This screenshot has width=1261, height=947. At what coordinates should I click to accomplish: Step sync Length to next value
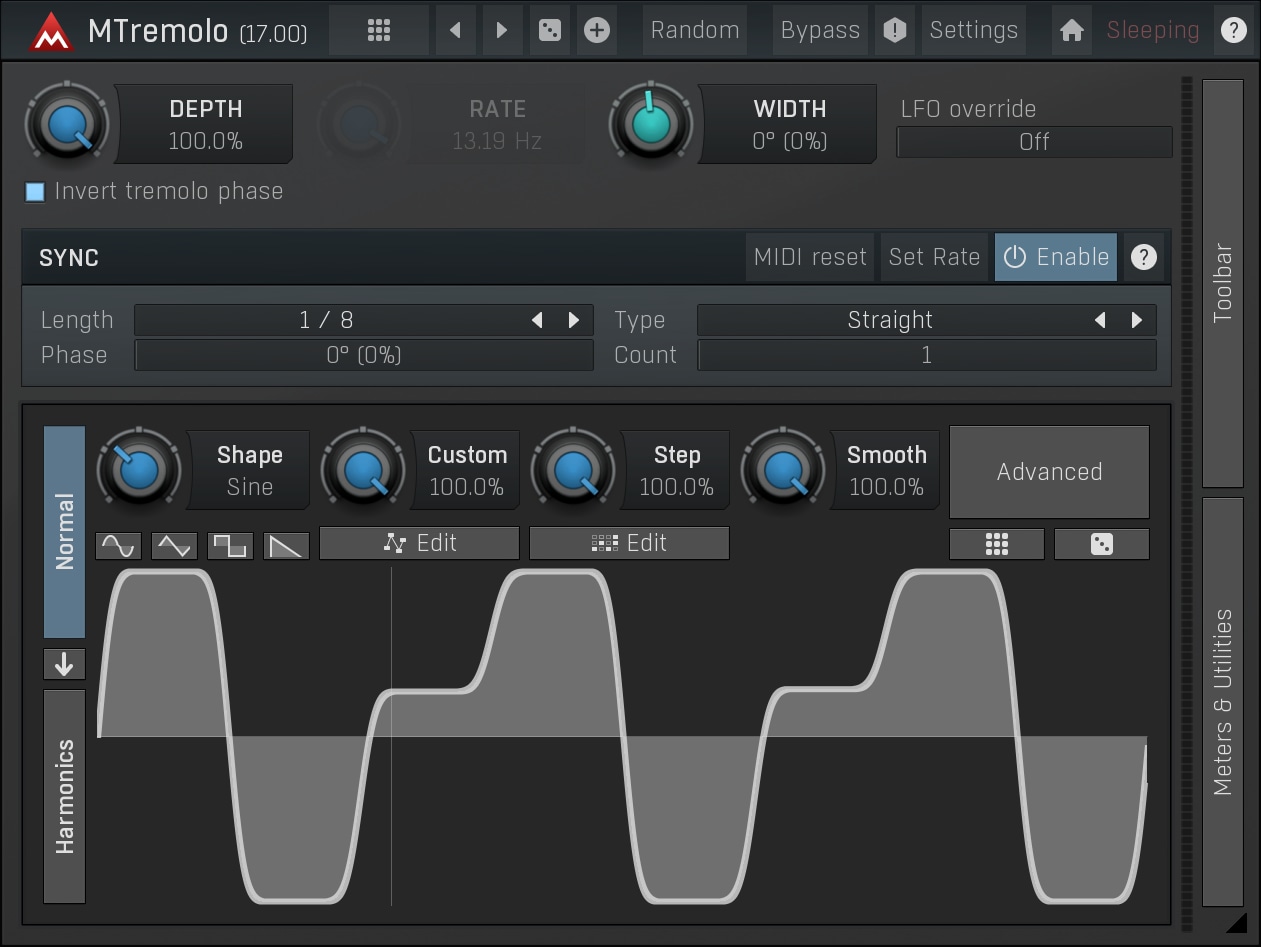click(574, 320)
